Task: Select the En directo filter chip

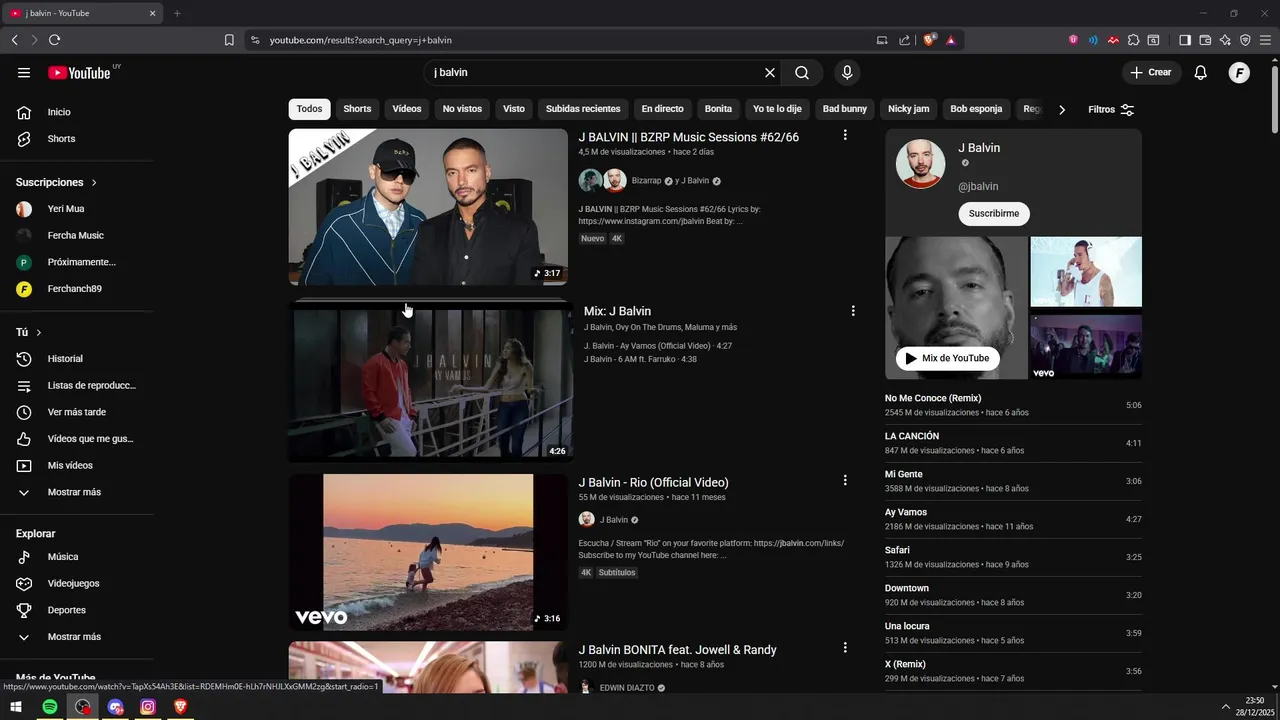Action: click(662, 109)
